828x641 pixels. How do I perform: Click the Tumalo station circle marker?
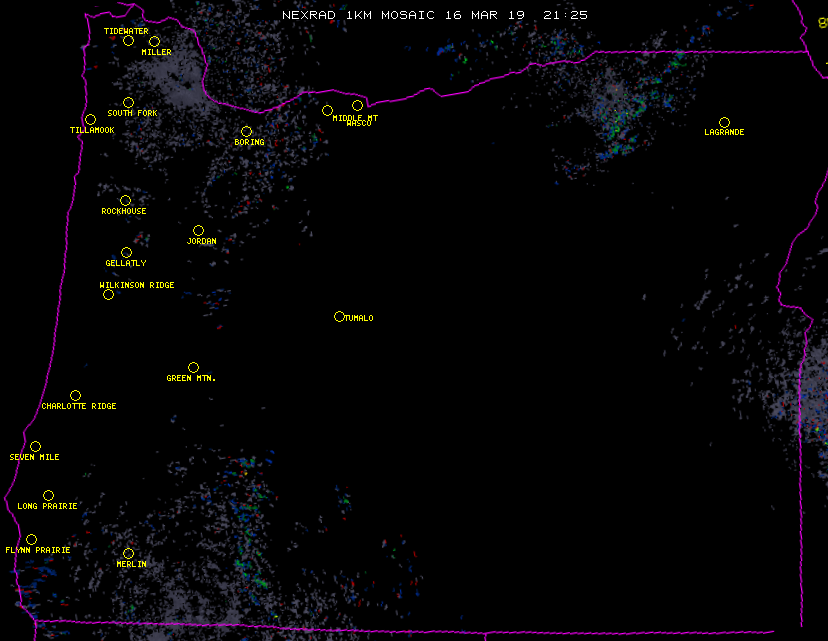point(339,317)
